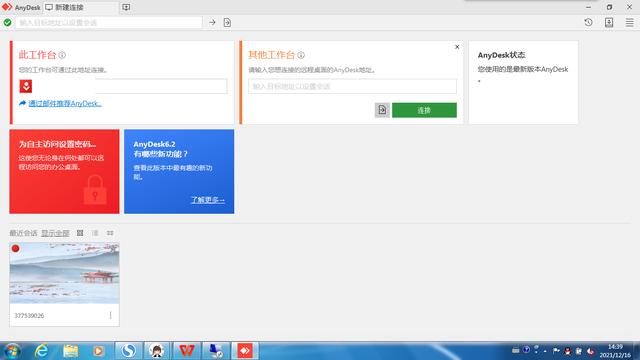Screen dimensions: 640x360
Task: Click the green connection status icon
Action: (7, 22)
